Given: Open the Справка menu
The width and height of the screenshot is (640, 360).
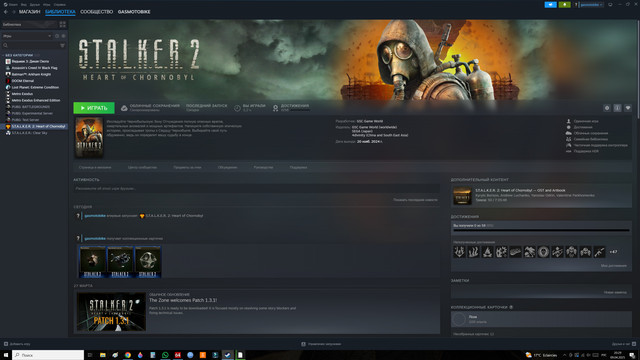Looking at the screenshot, I should pyautogui.click(x=60, y=4).
